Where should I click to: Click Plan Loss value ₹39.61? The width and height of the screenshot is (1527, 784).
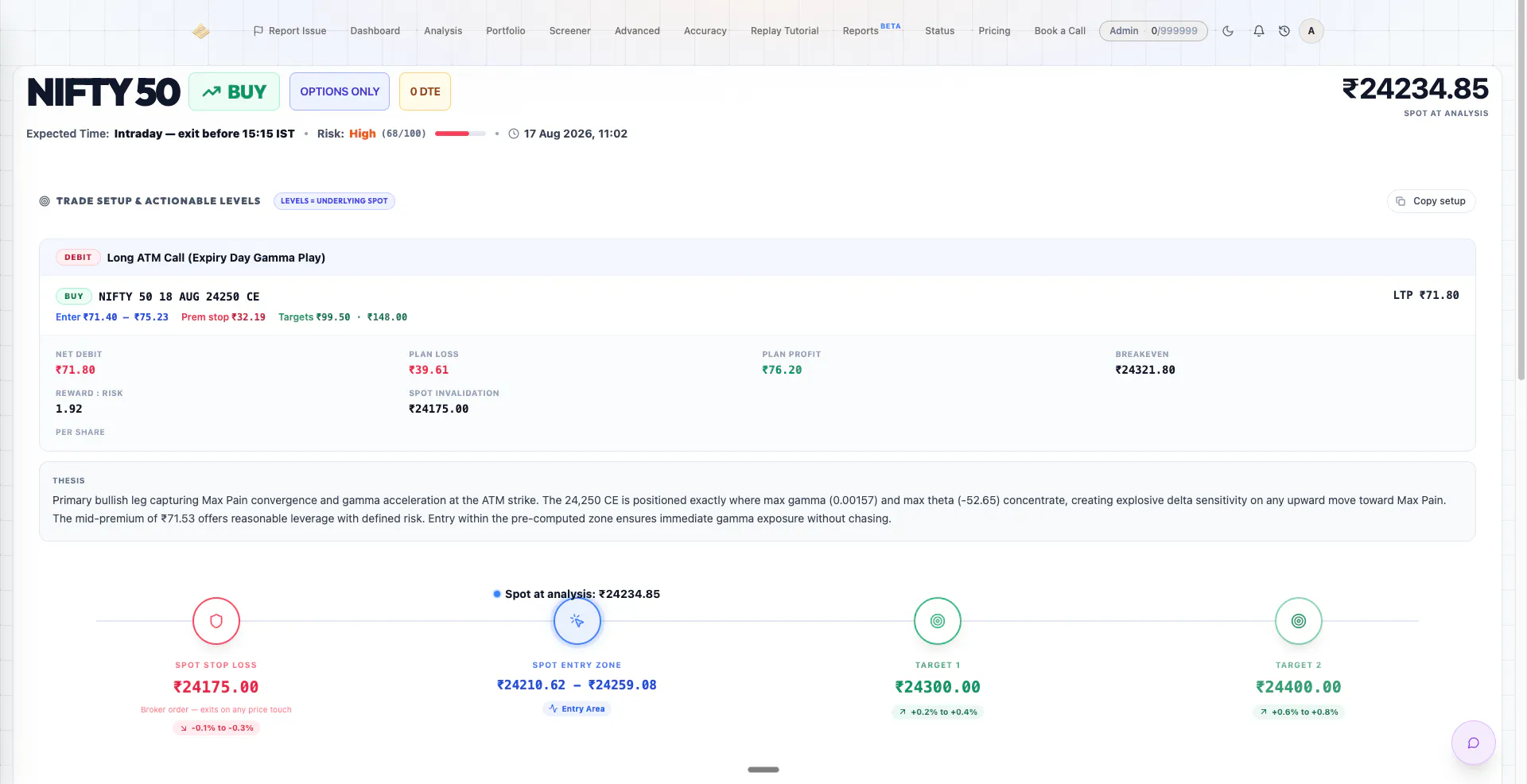tap(429, 370)
